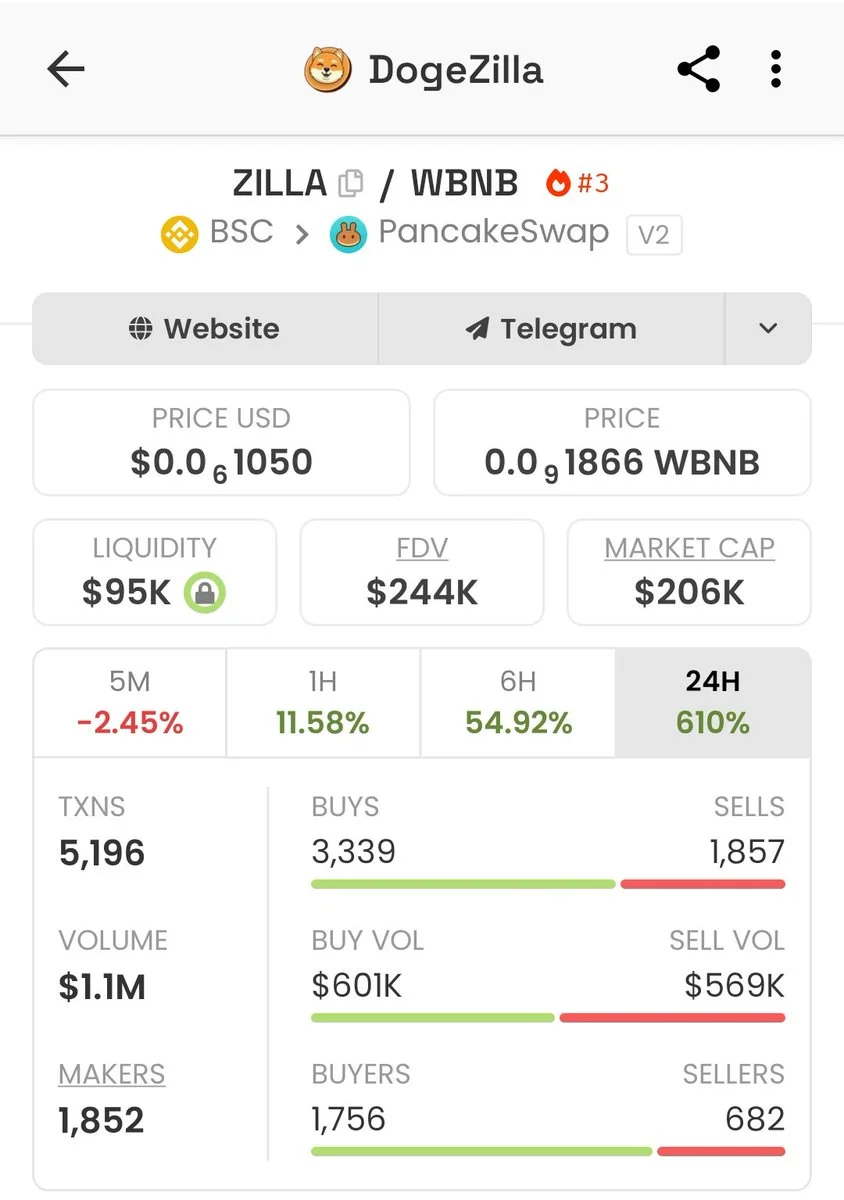This screenshot has height=1200, width=844.
Task: Copy ZILLA token address icon
Action: pyautogui.click(x=351, y=184)
